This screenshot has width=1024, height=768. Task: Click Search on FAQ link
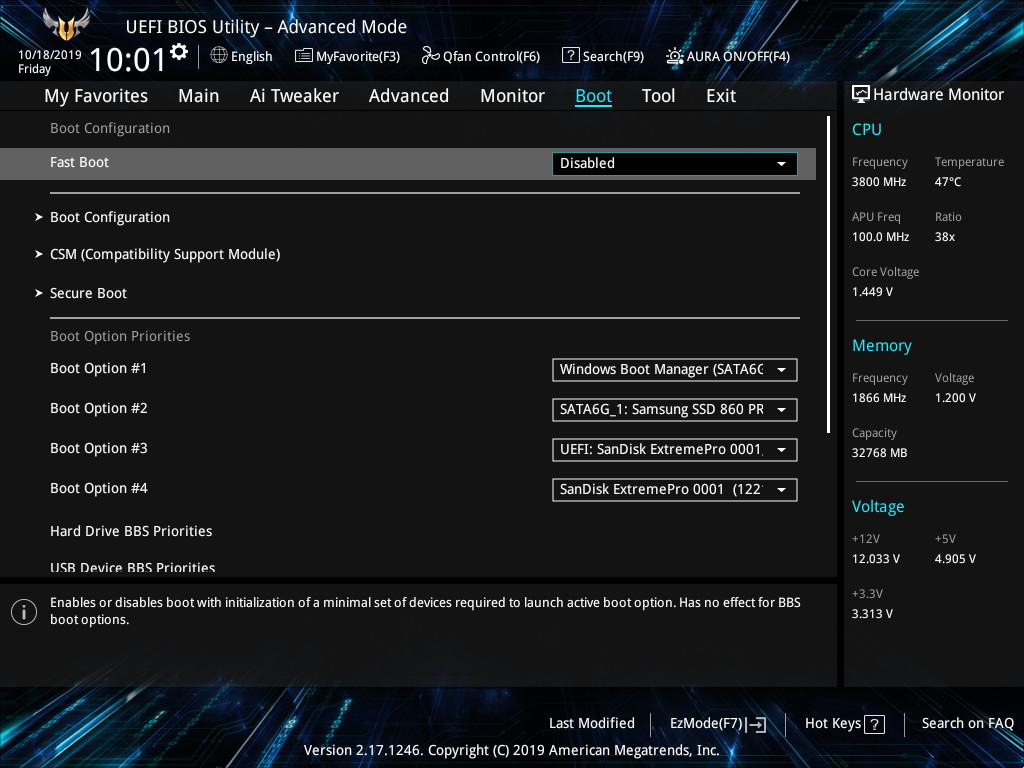(967, 724)
